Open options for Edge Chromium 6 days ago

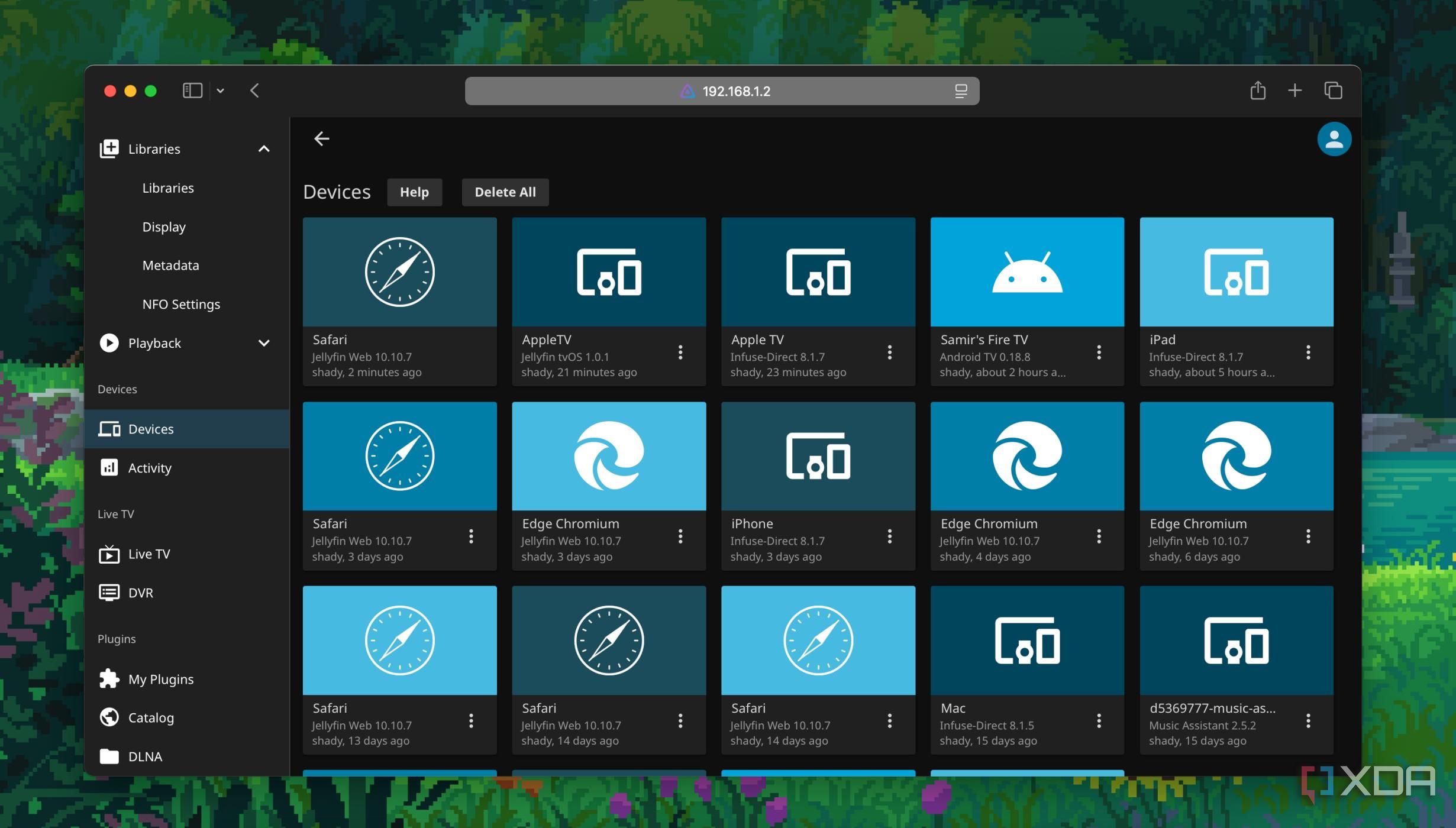1308,536
